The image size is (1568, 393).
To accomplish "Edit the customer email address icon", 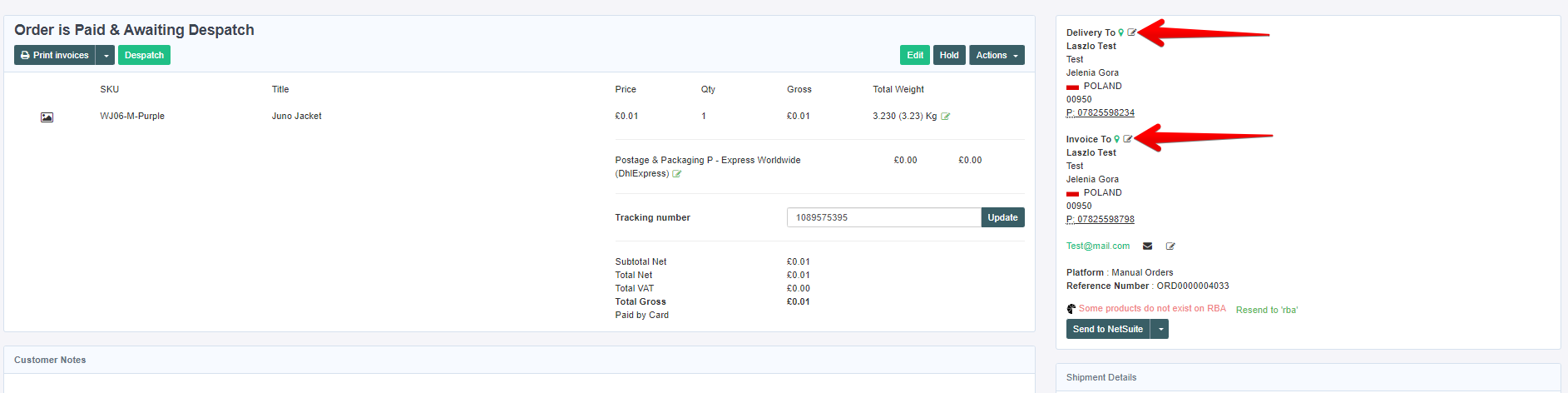I will [1170, 246].
